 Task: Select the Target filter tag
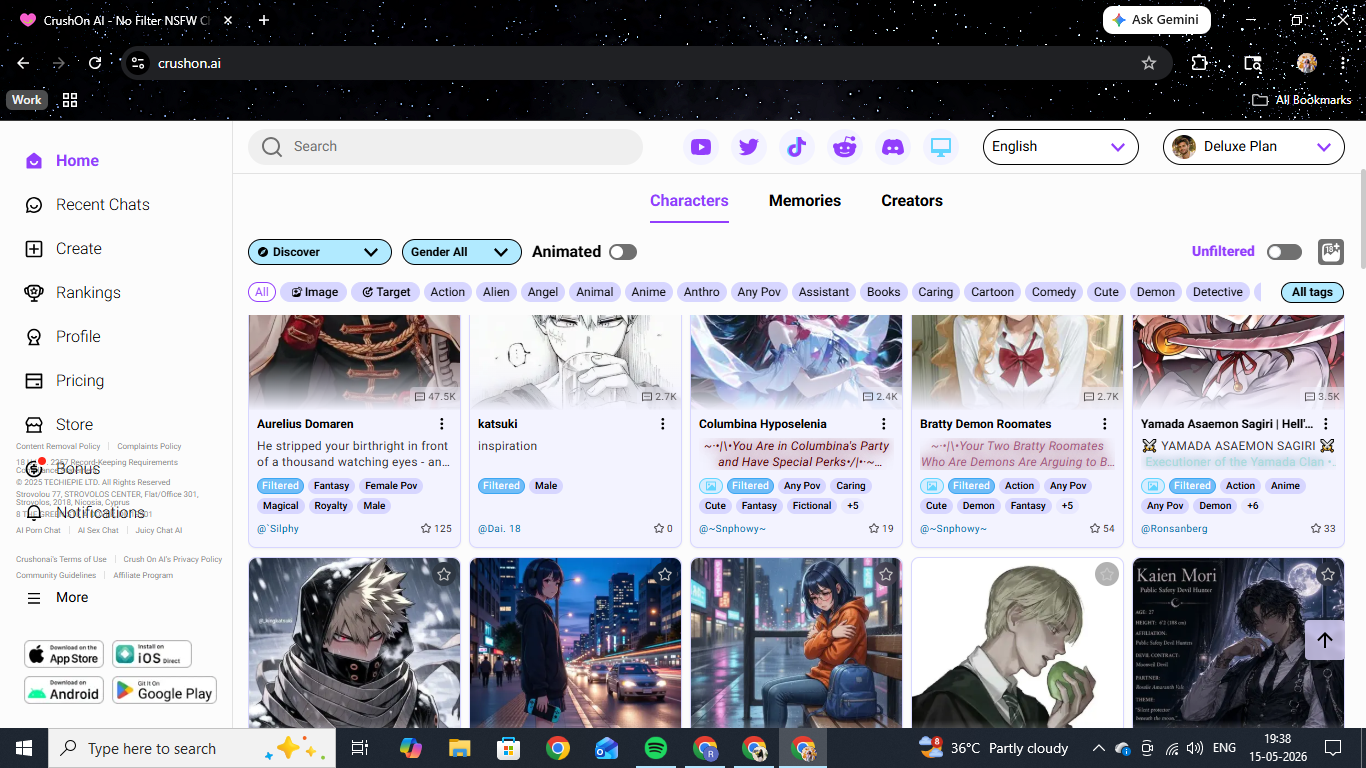coord(386,292)
